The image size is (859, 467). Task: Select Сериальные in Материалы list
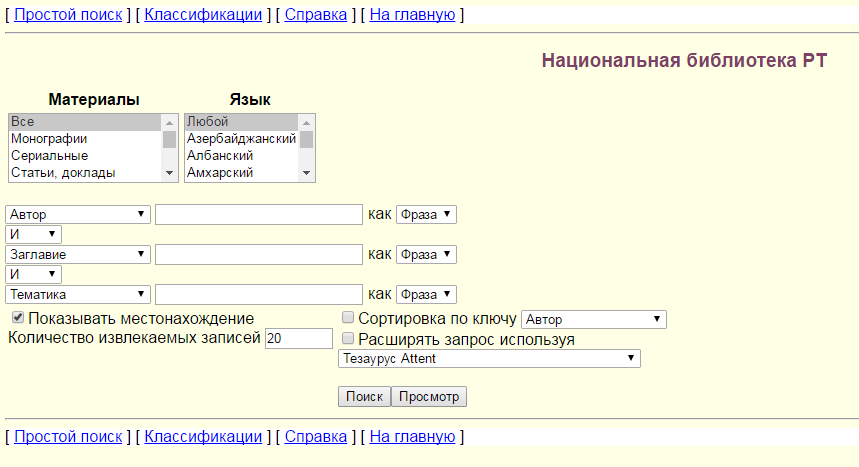[85, 156]
